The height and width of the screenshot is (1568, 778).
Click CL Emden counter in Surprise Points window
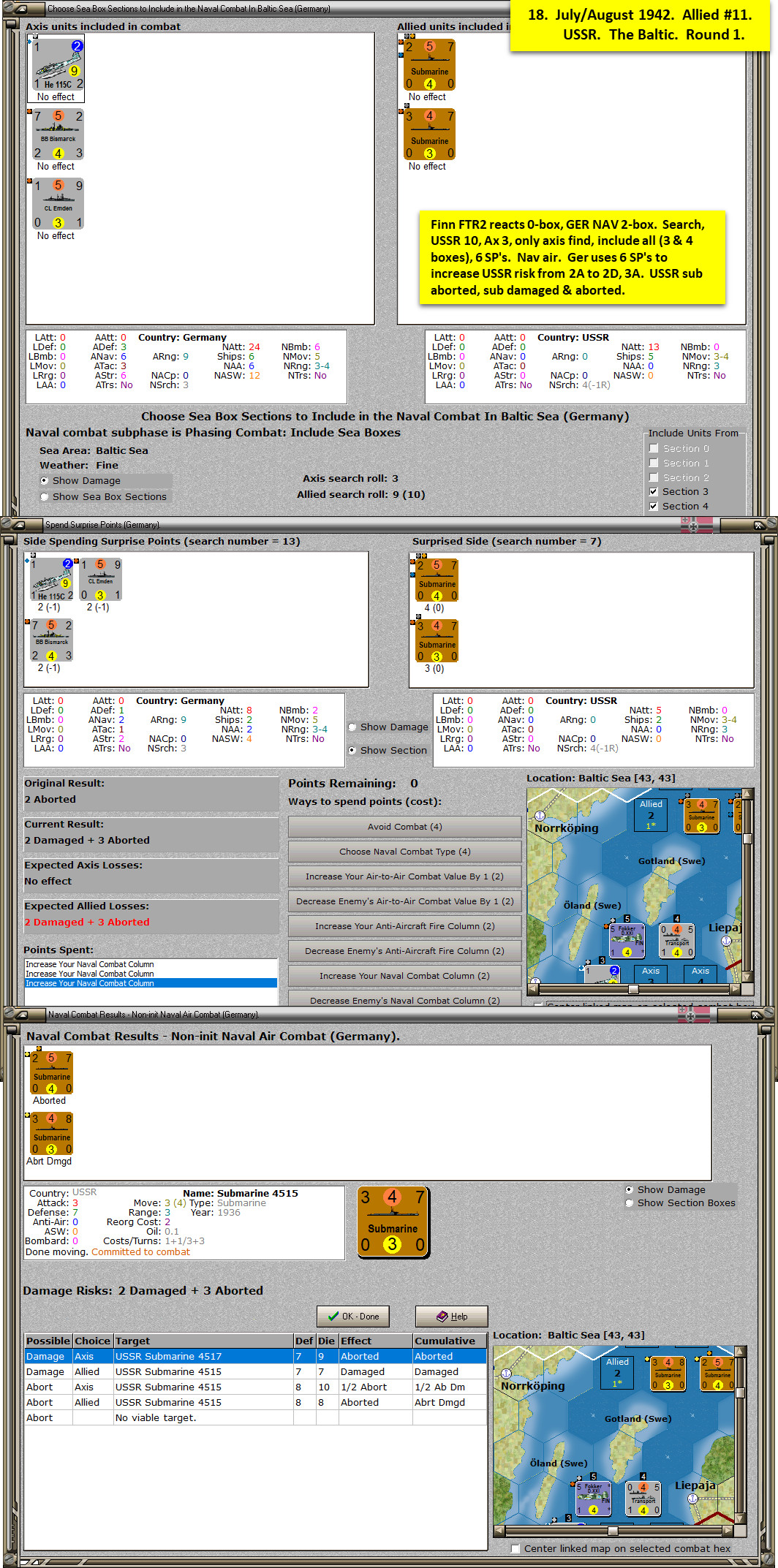100,580
